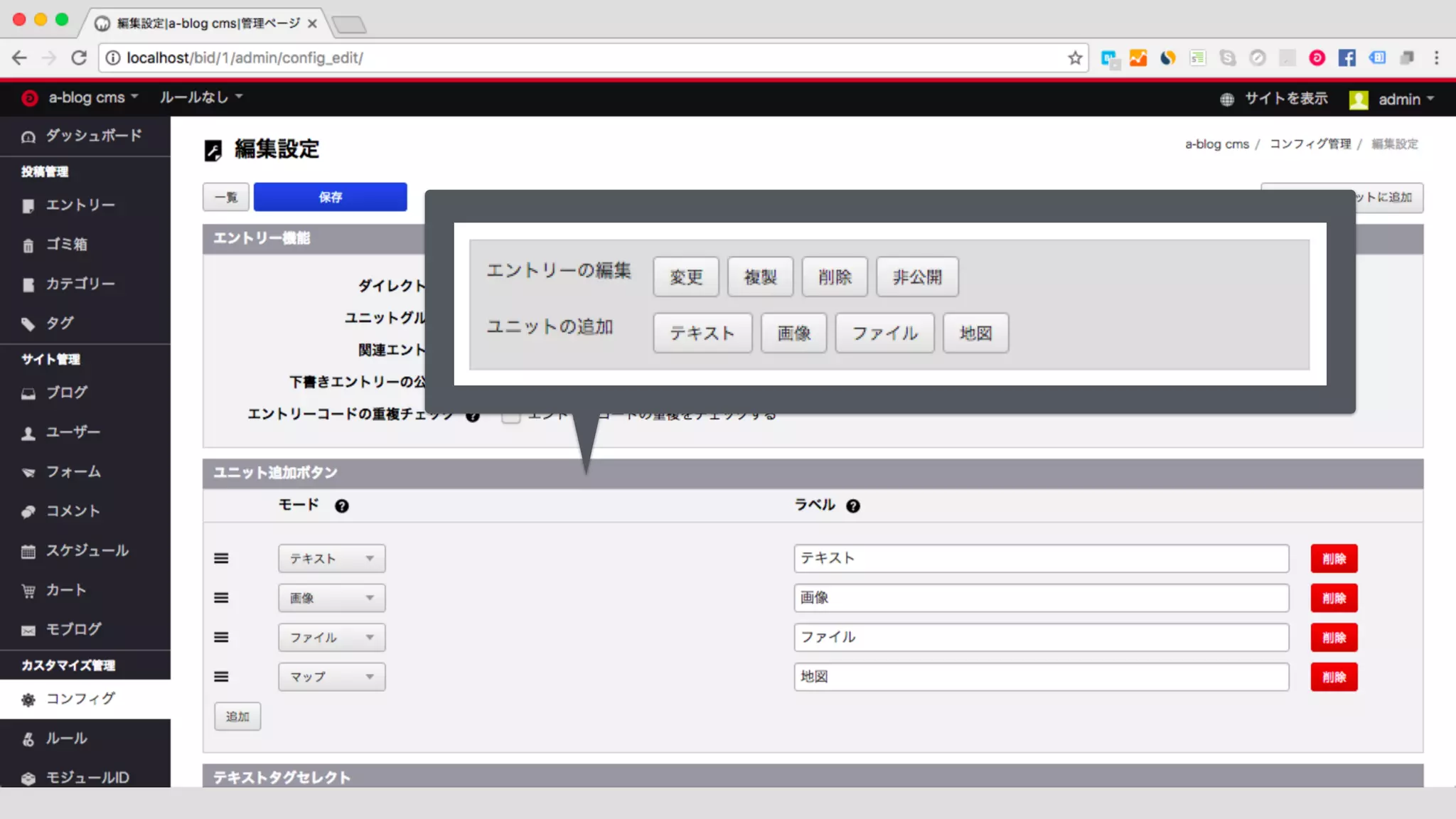Click the help icon next to ラベル

853,506
